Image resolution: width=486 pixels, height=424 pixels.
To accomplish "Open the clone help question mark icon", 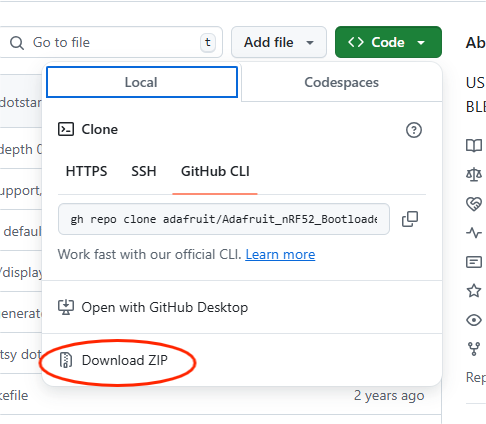I will point(414,130).
